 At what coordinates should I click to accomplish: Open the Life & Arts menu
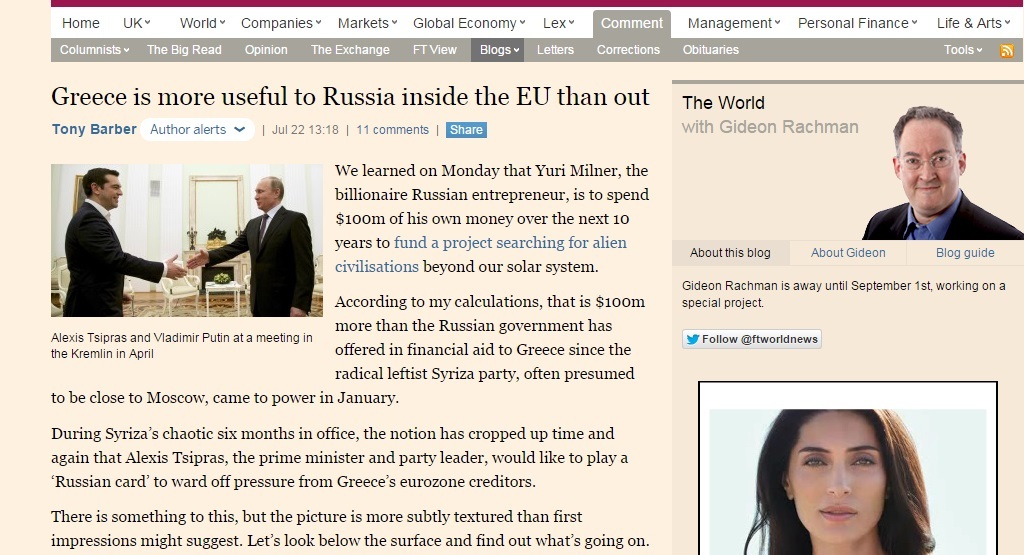click(973, 24)
